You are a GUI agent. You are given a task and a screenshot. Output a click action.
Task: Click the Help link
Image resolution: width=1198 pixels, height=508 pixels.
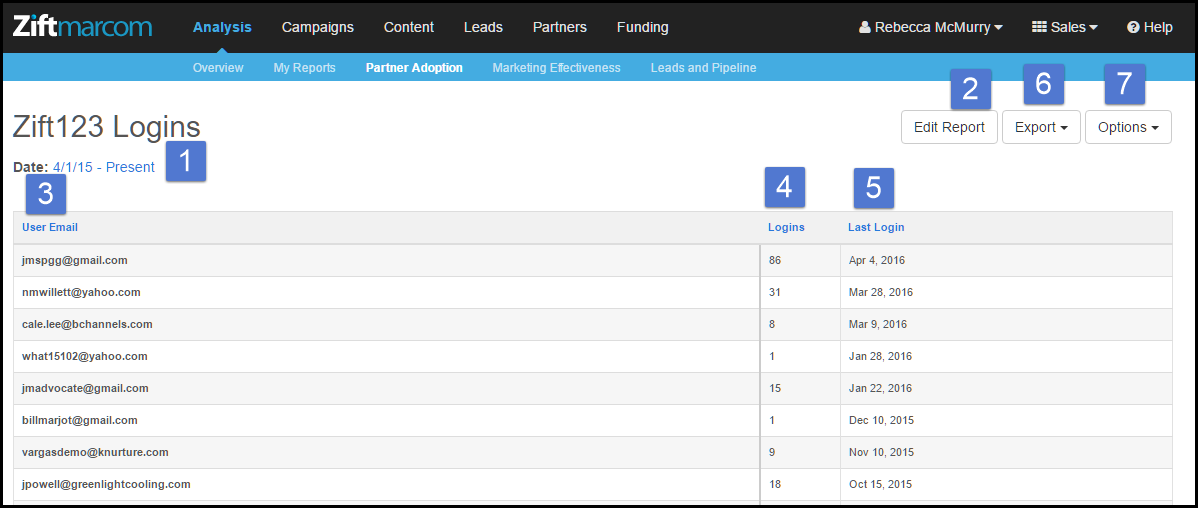1150,28
